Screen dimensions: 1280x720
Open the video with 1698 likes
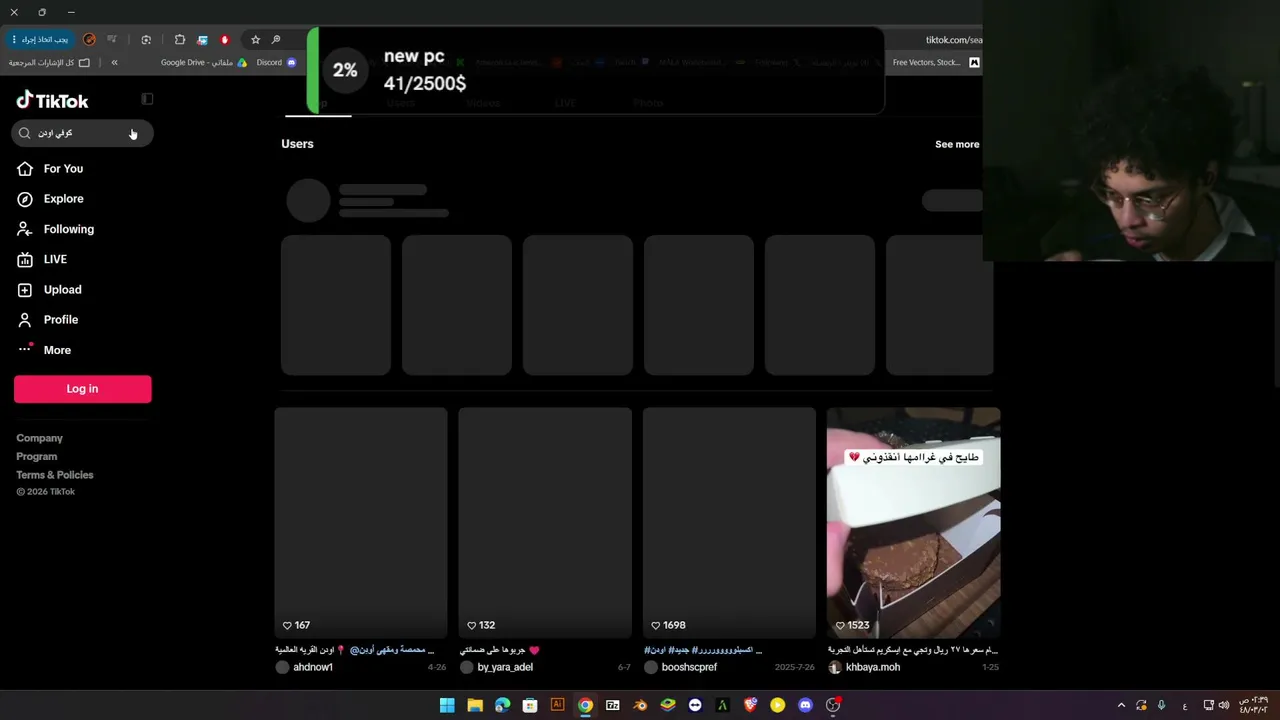729,522
